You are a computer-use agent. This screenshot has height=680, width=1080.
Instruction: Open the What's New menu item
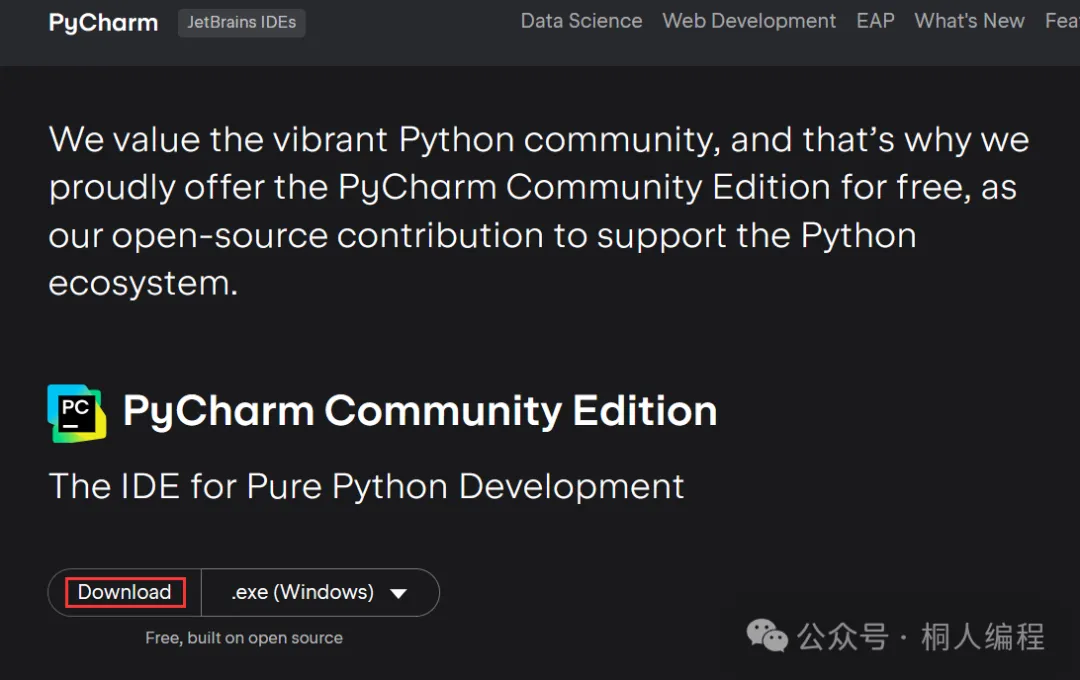(x=969, y=21)
